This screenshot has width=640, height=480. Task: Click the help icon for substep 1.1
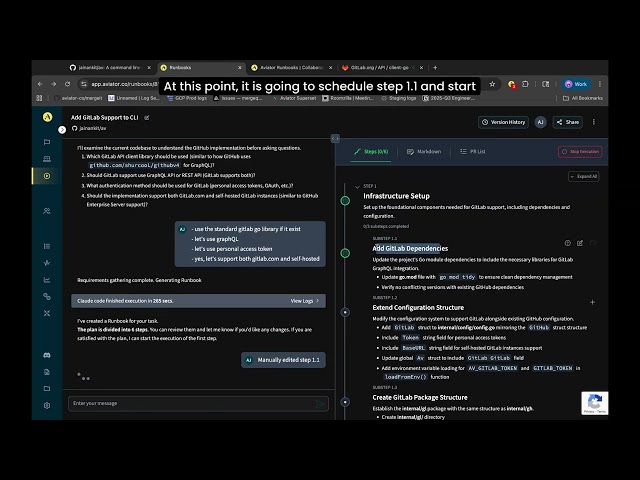[x=567, y=243]
